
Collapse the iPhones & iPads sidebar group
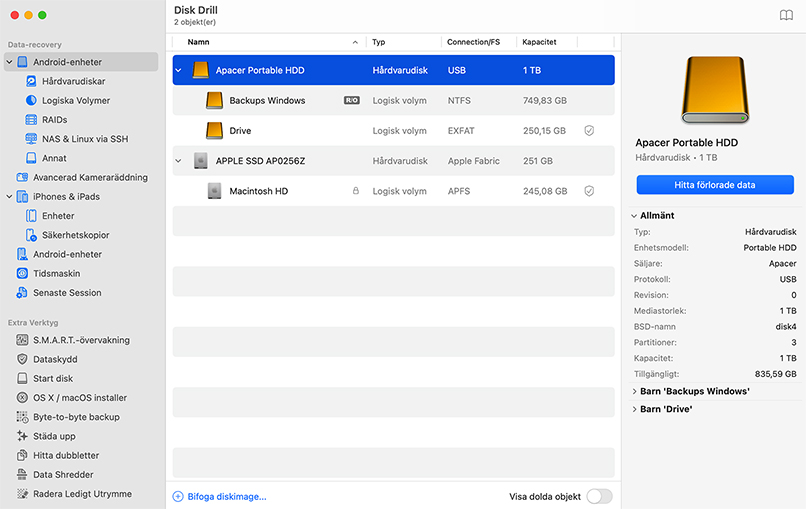(x=9, y=196)
